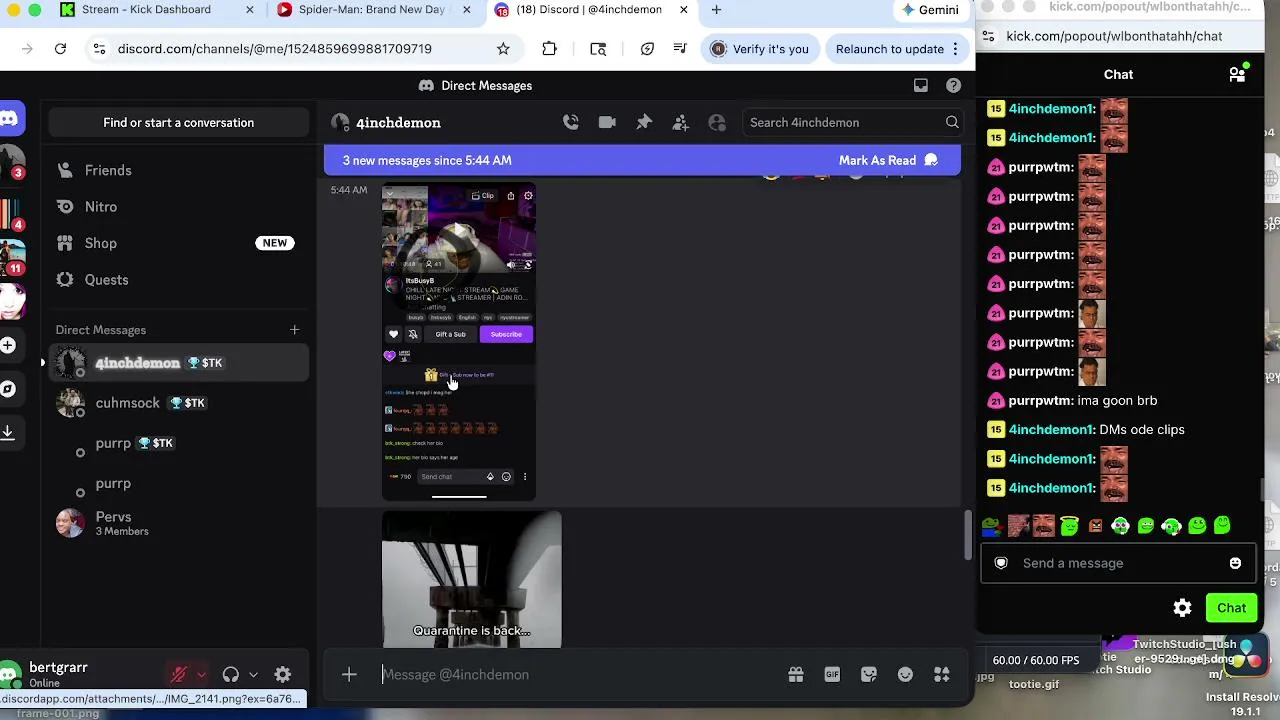
Task: Open Download Apps icon in server rail
Action: coord(7,432)
